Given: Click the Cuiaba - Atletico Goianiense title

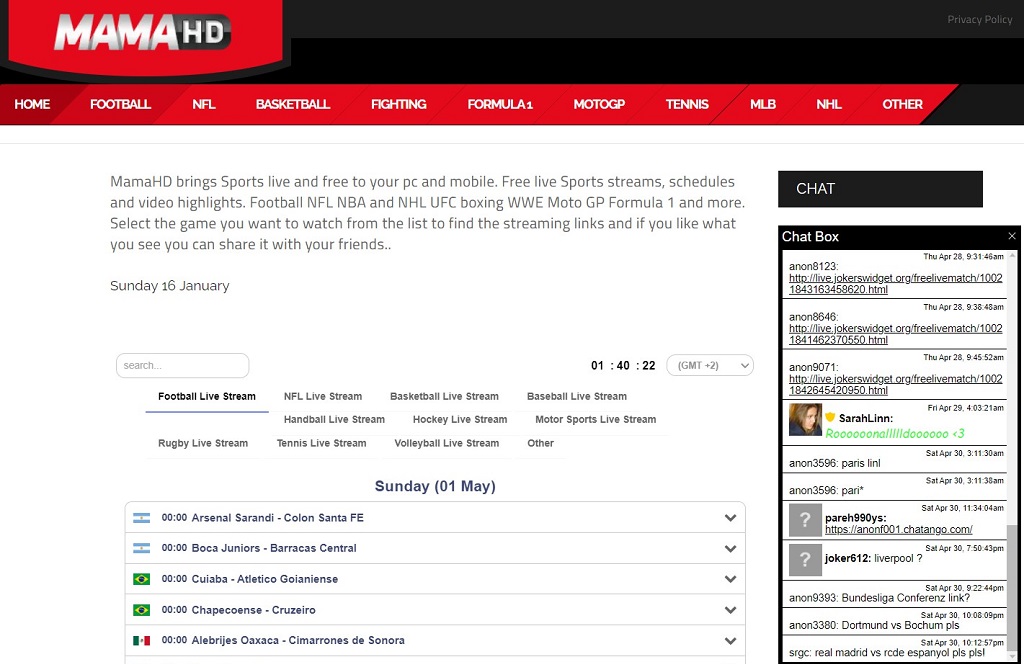Looking at the screenshot, I should coord(264,579).
